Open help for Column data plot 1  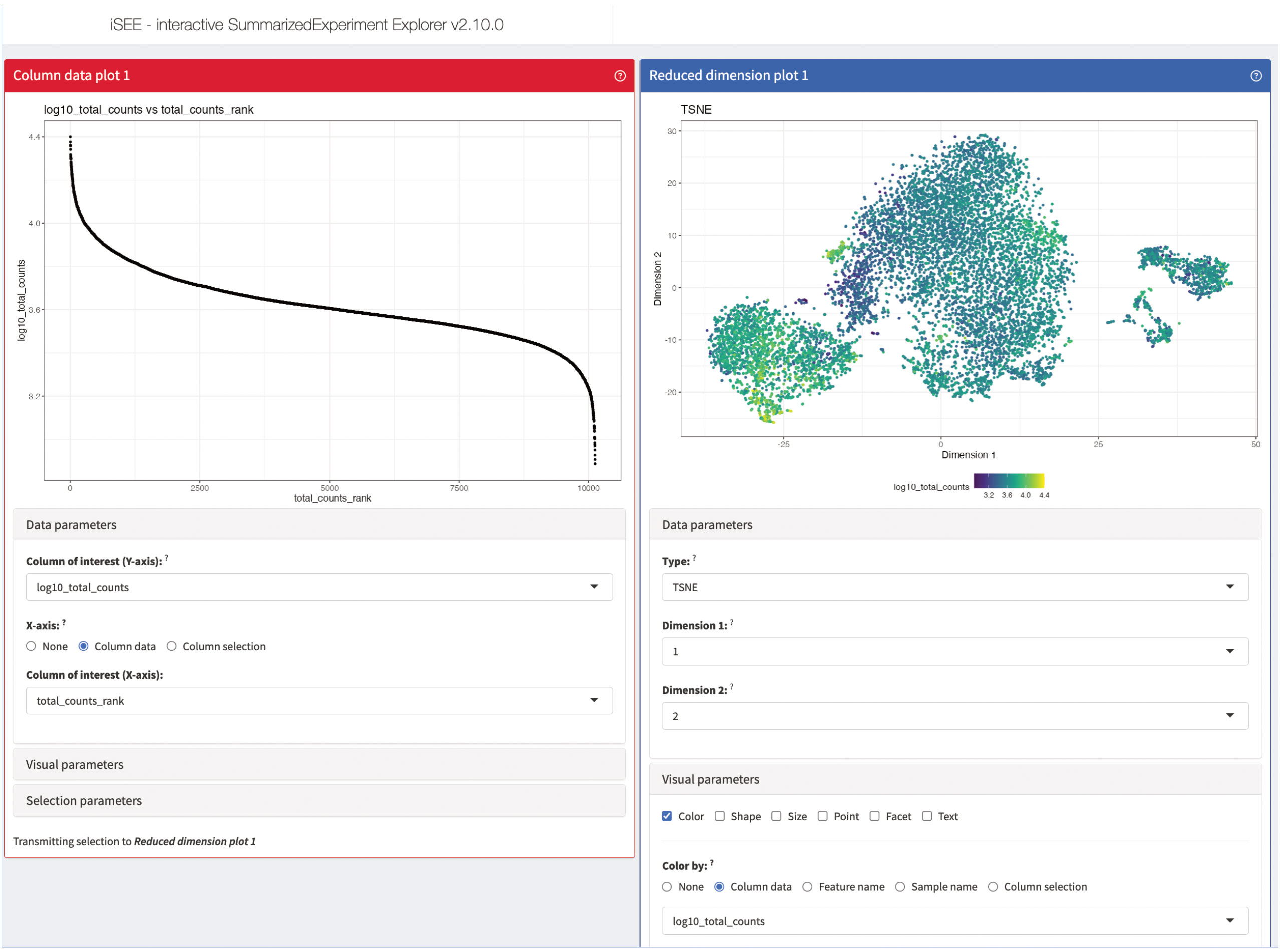coord(620,76)
